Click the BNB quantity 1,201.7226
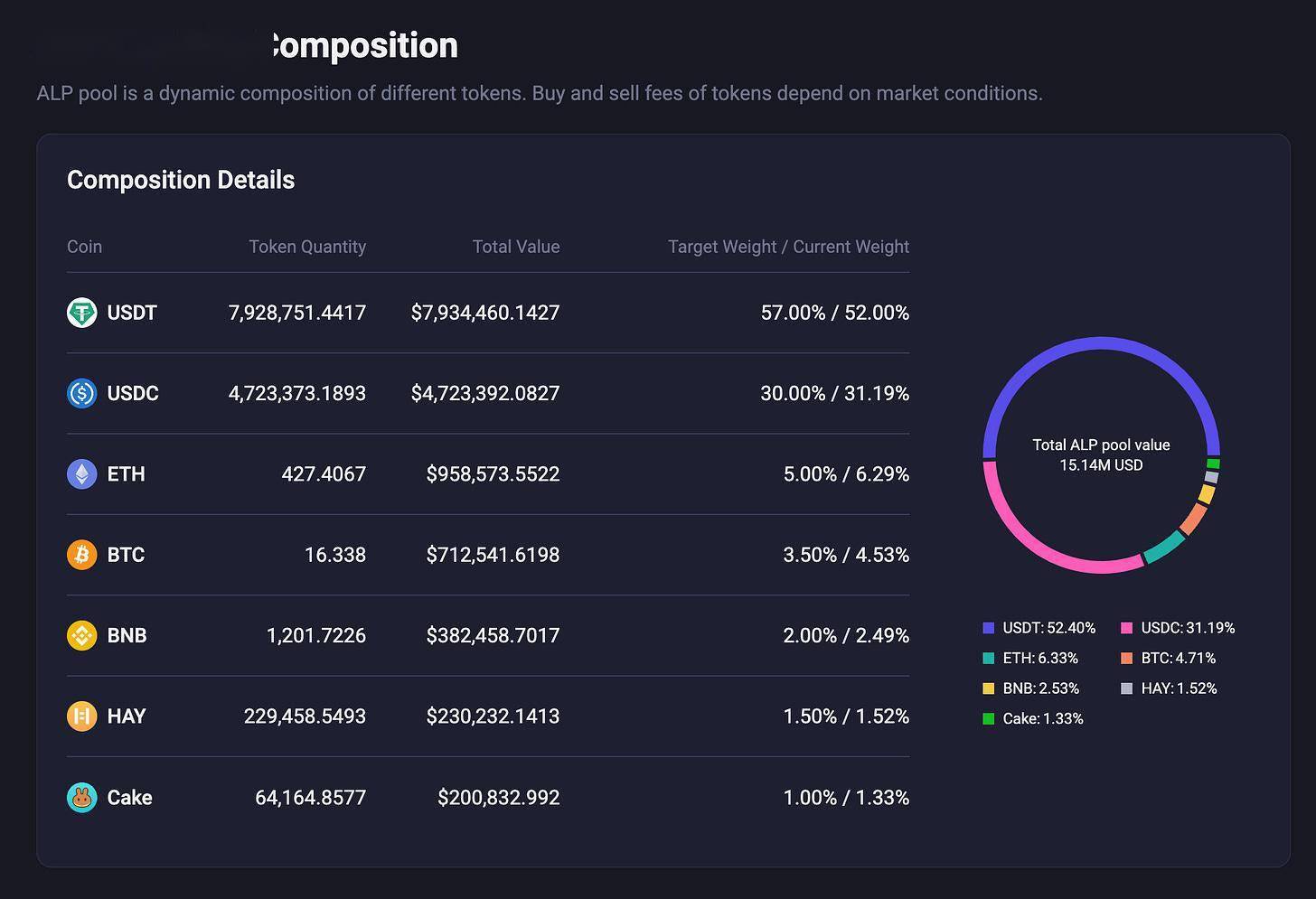Image resolution: width=1316 pixels, height=899 pixels. pyautogui.click(x=316, y=635)
